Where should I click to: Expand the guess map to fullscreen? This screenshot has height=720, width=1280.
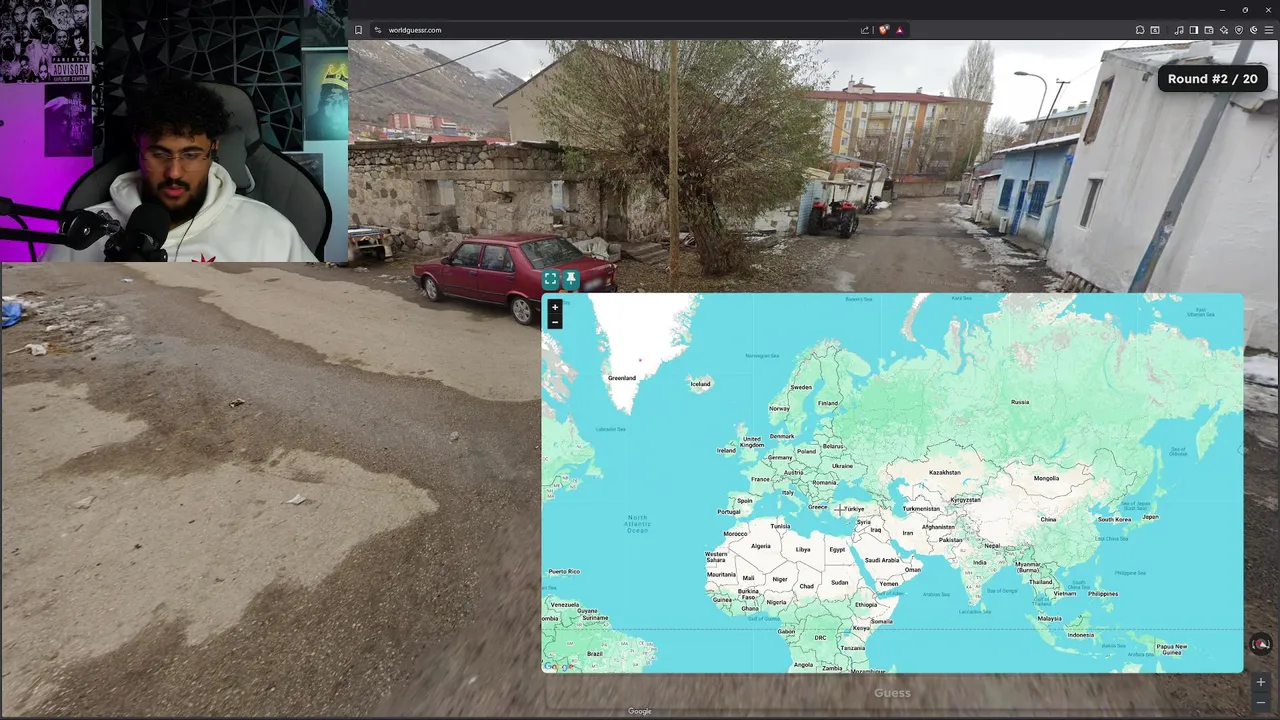(550, 280)
